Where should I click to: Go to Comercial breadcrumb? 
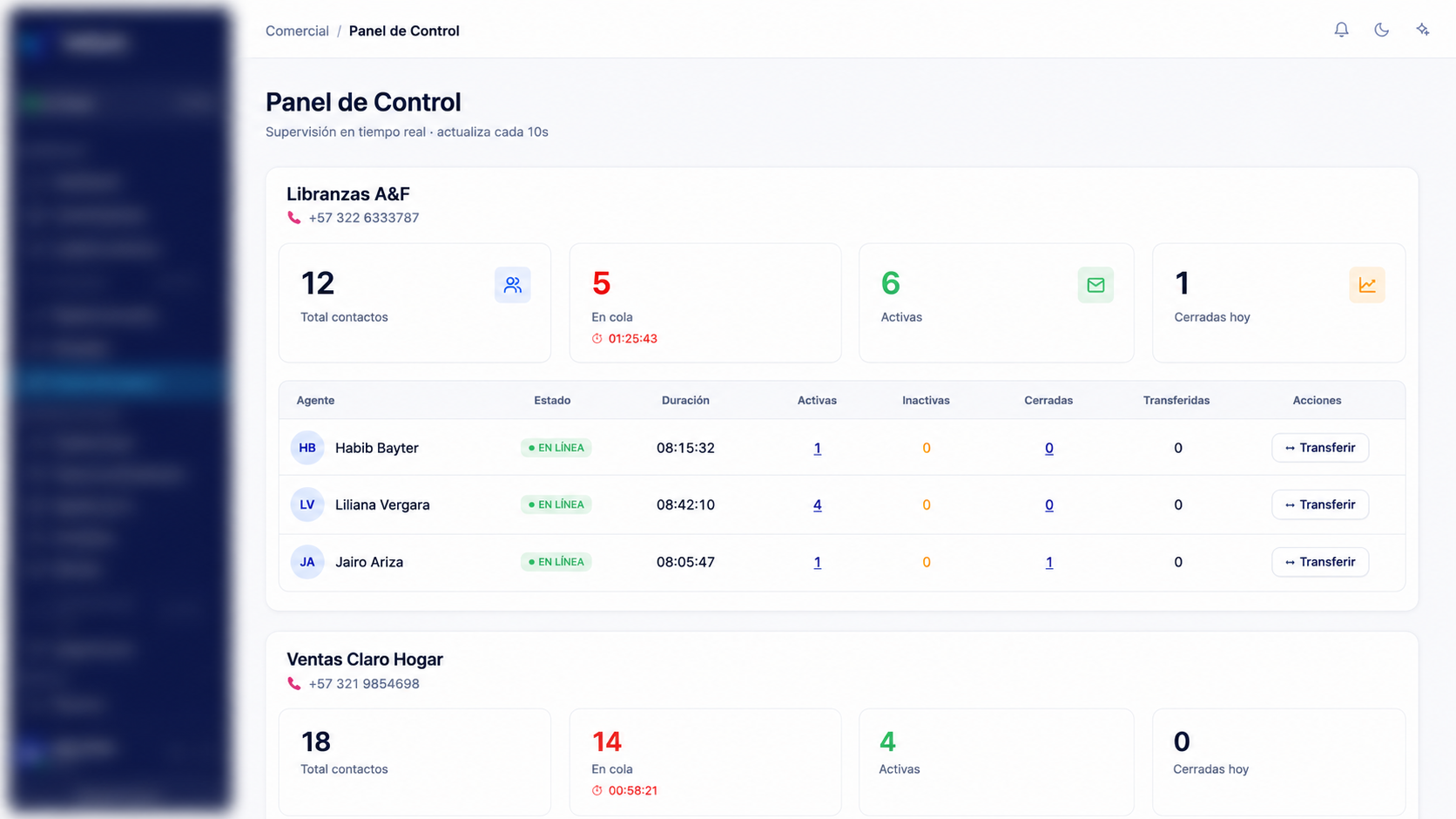(x=297, y=30)
